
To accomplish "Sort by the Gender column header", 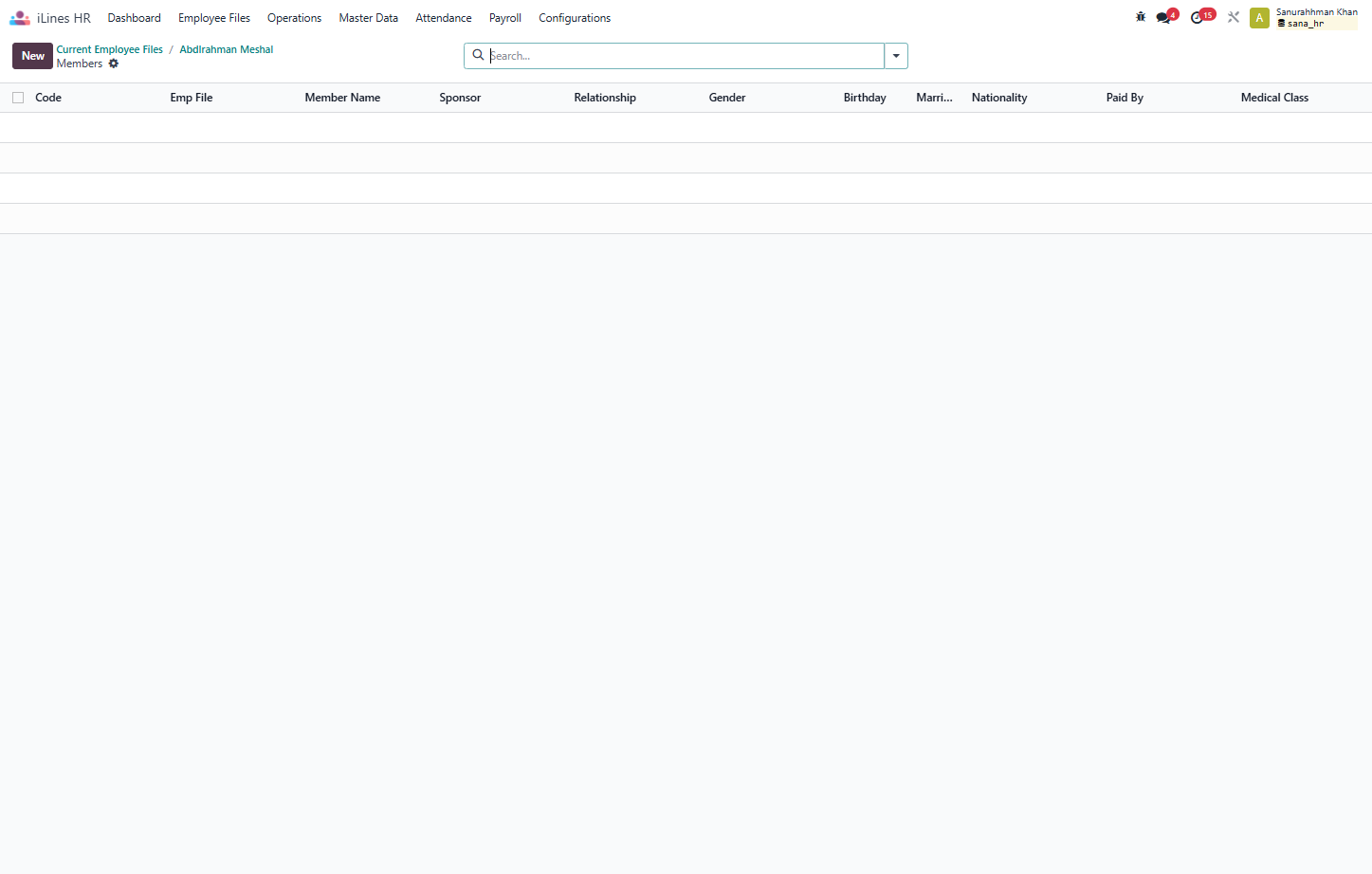I will 727,98.
